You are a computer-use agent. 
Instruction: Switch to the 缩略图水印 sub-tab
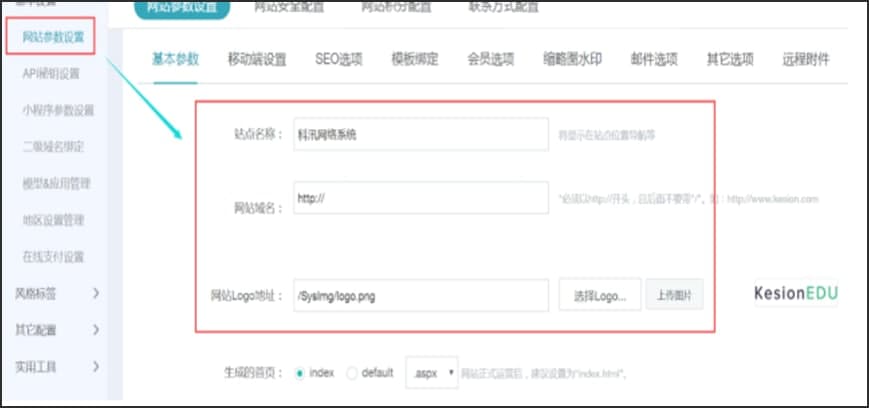click(x=572, y=59)
